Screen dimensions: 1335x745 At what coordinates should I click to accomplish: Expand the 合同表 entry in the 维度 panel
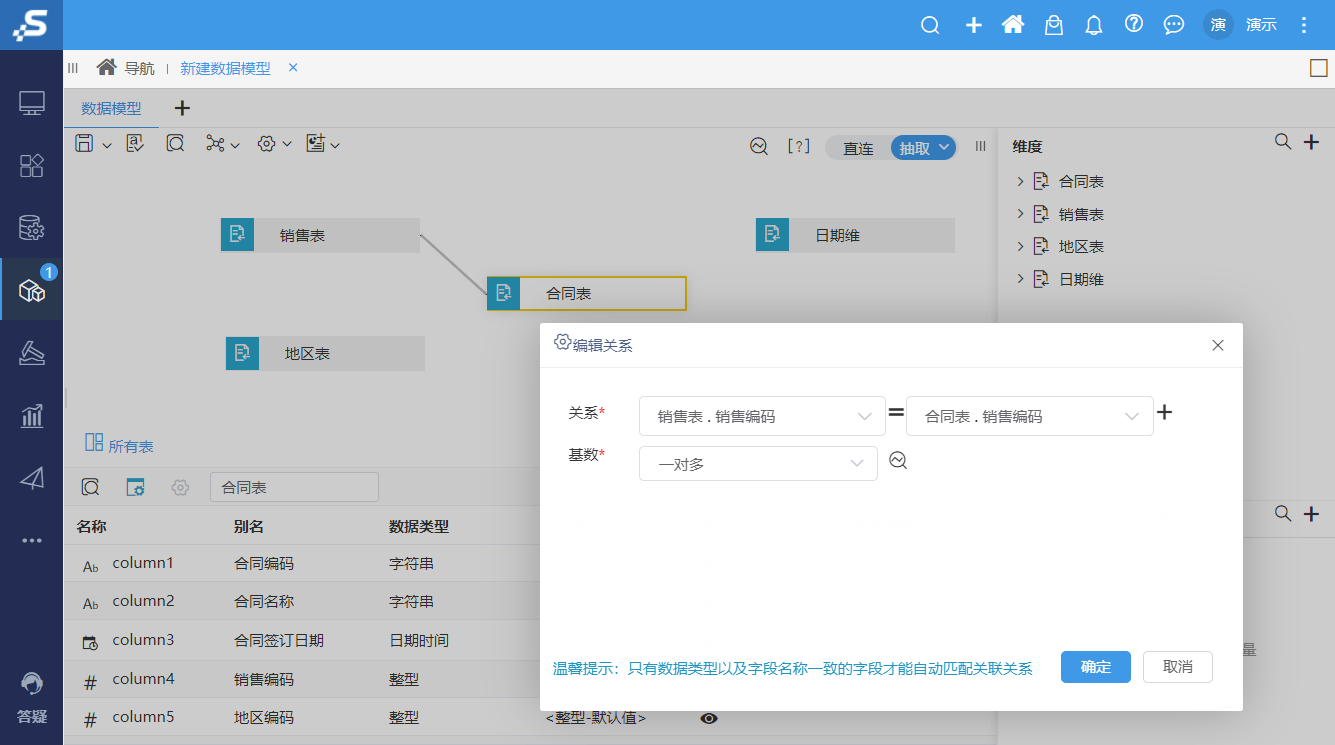click(x=1021, y=181)
